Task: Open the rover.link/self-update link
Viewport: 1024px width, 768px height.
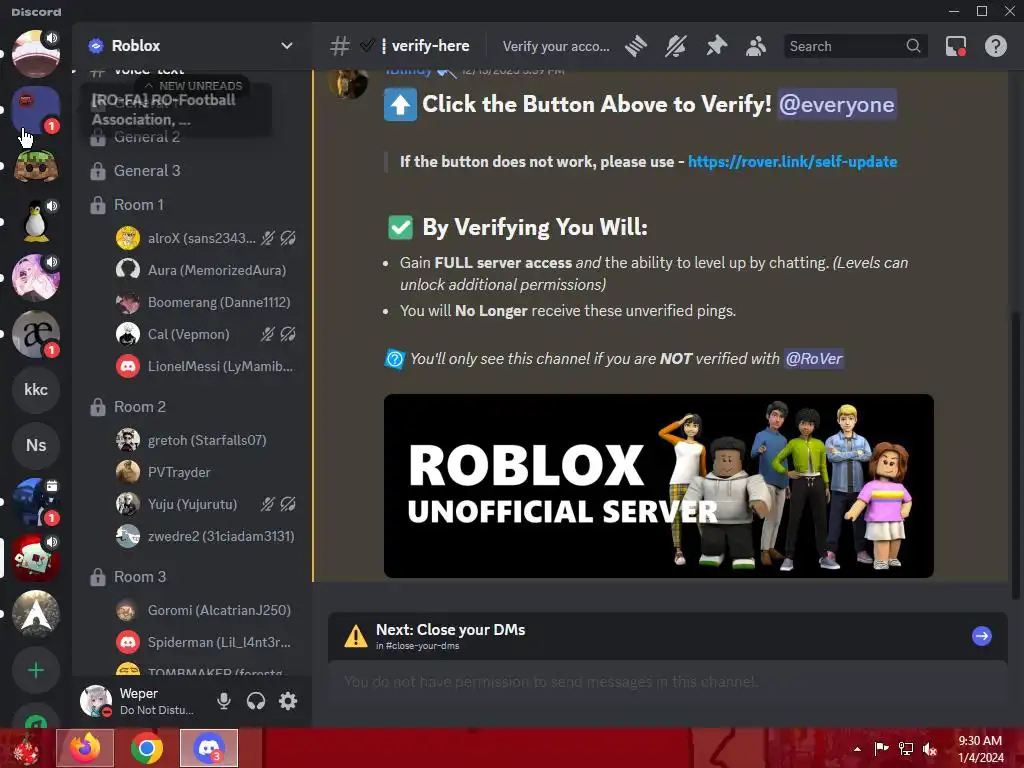Action: pos(792,161)
